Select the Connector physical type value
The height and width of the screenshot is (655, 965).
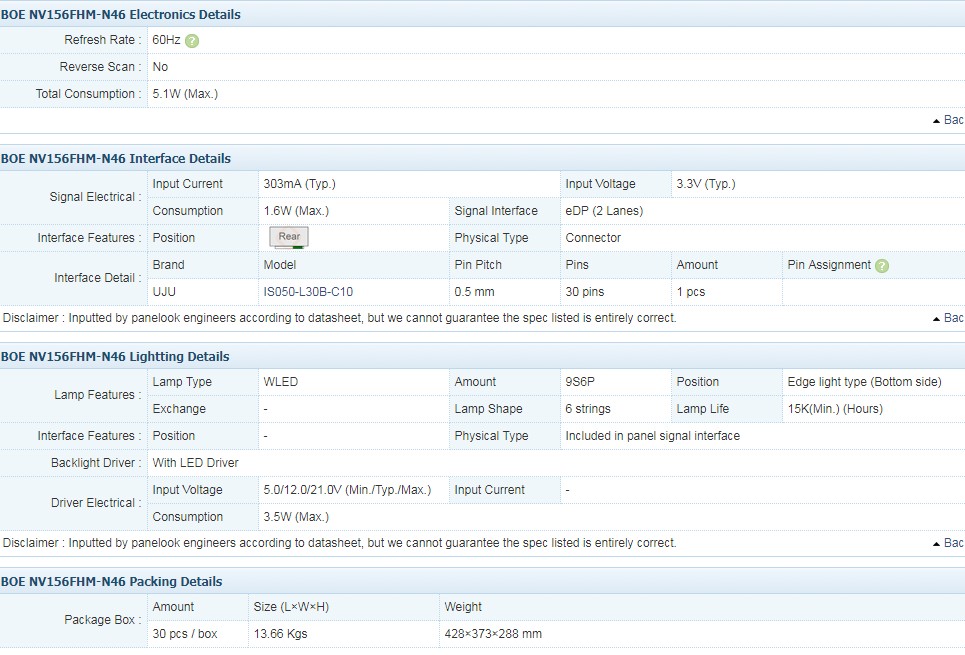click(593, 238)
